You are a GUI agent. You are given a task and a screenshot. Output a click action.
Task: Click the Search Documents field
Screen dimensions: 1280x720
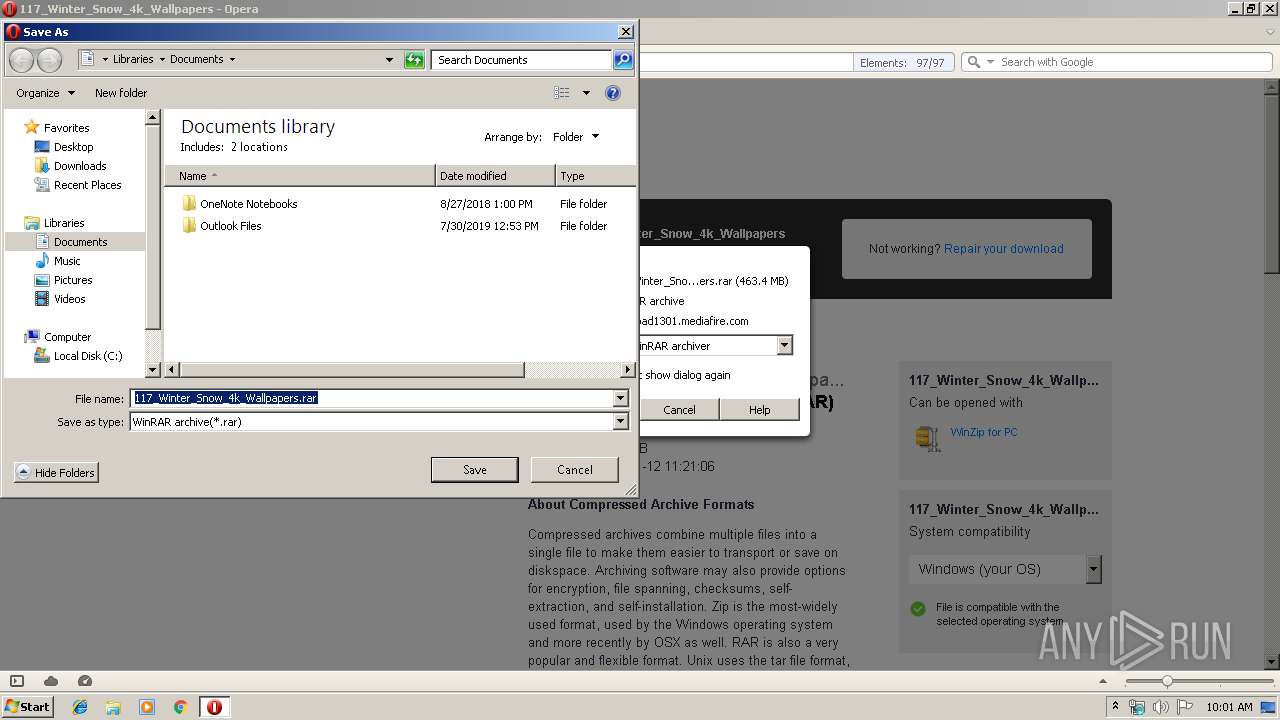tap(521, 60)
